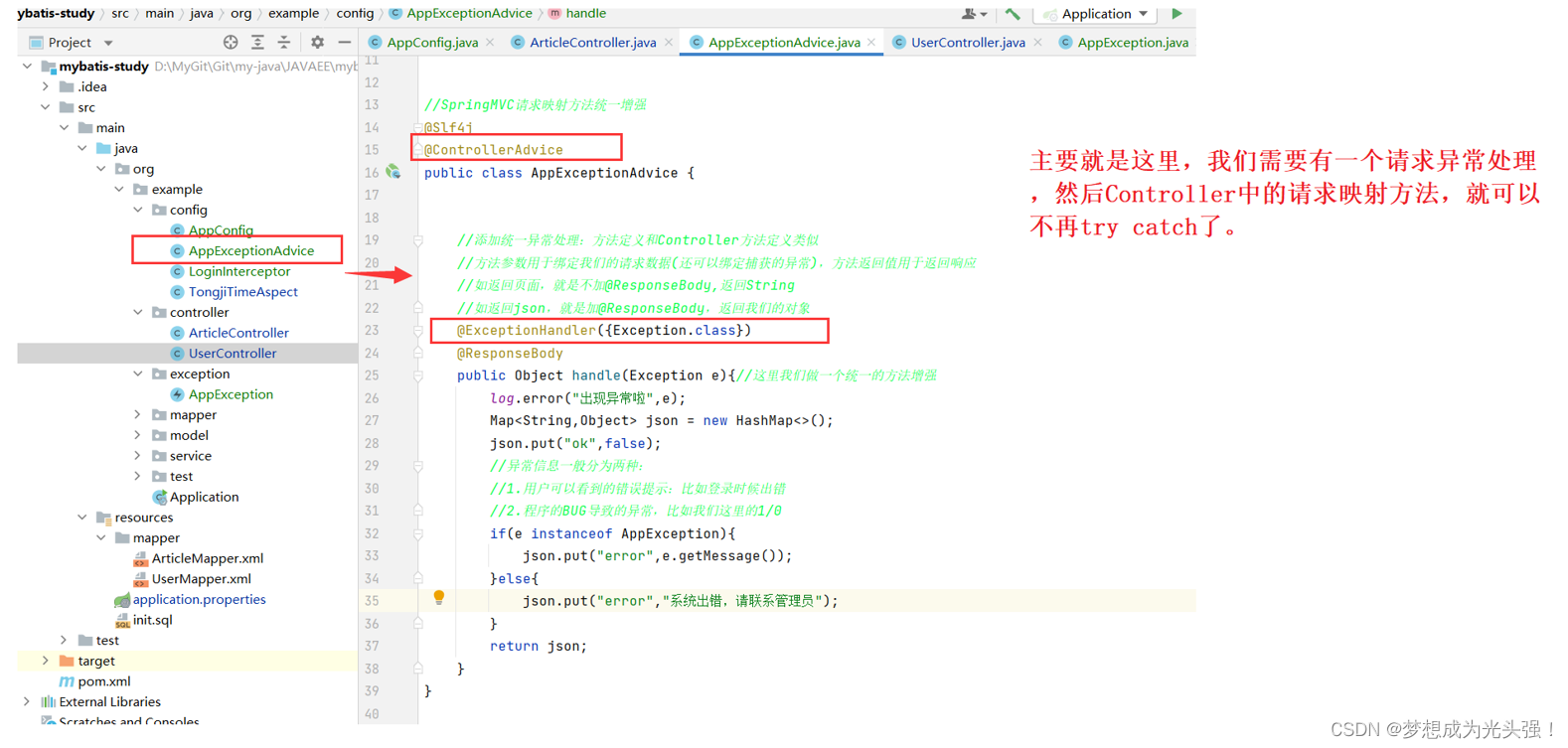
Task: Click the user/VCS icon in toolbar
Action: tap(974, 14)
